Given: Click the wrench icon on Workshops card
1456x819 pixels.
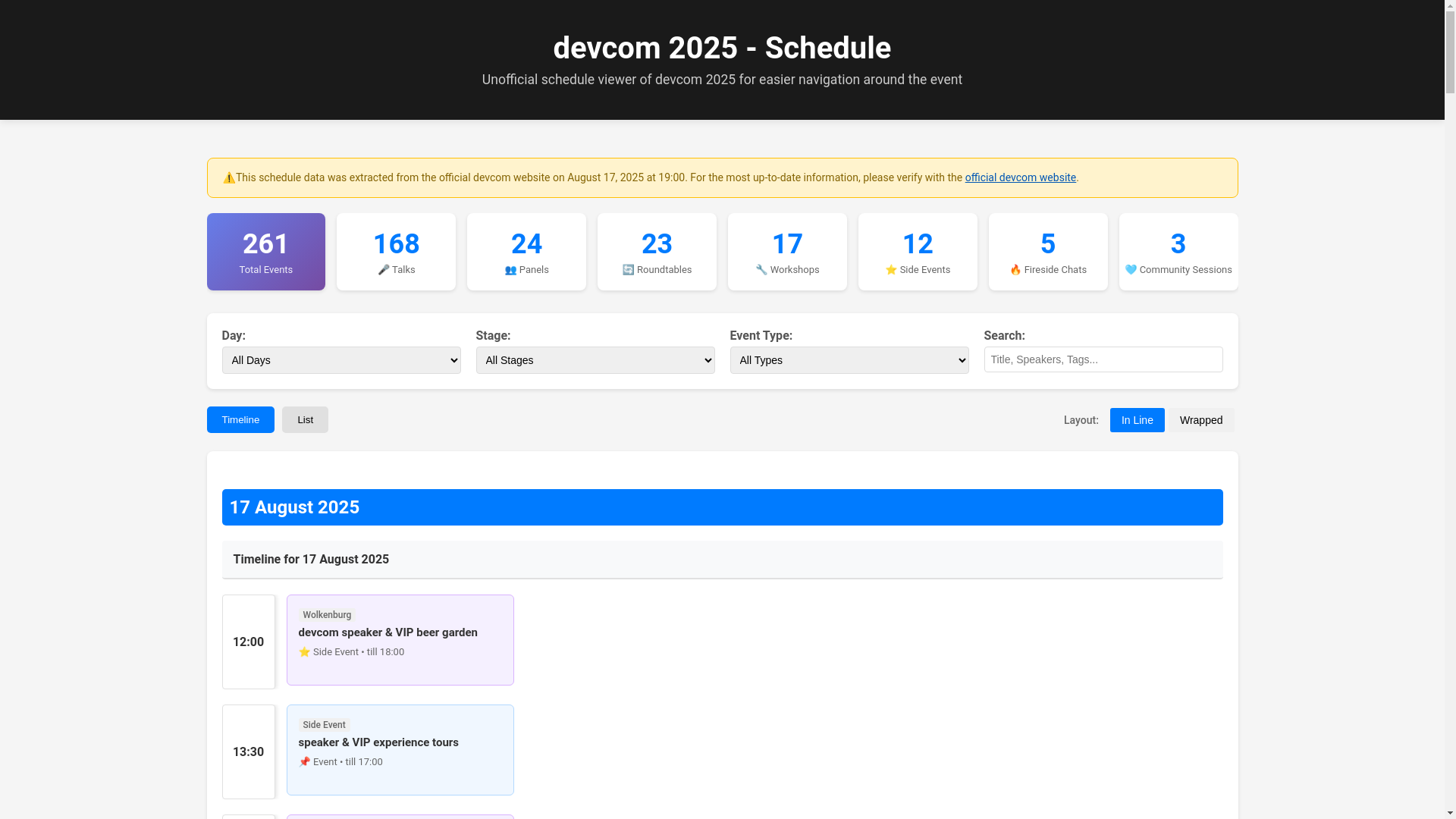Looking at the screenshot, I should (x=761, y=270).
